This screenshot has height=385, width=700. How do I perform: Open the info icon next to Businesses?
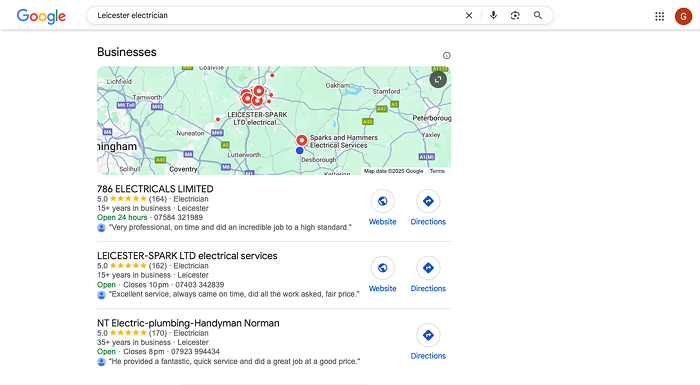point(446,55)
